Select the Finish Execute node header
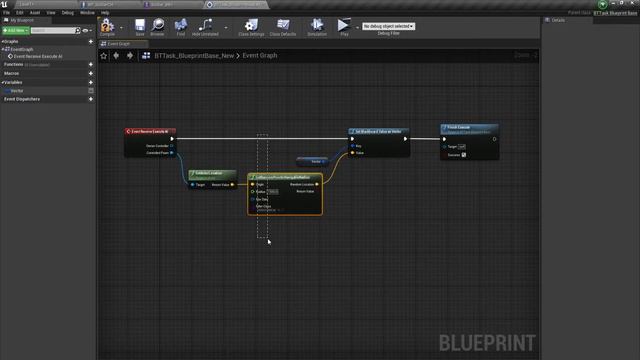The image size is (640, 360). coord(469,129)
